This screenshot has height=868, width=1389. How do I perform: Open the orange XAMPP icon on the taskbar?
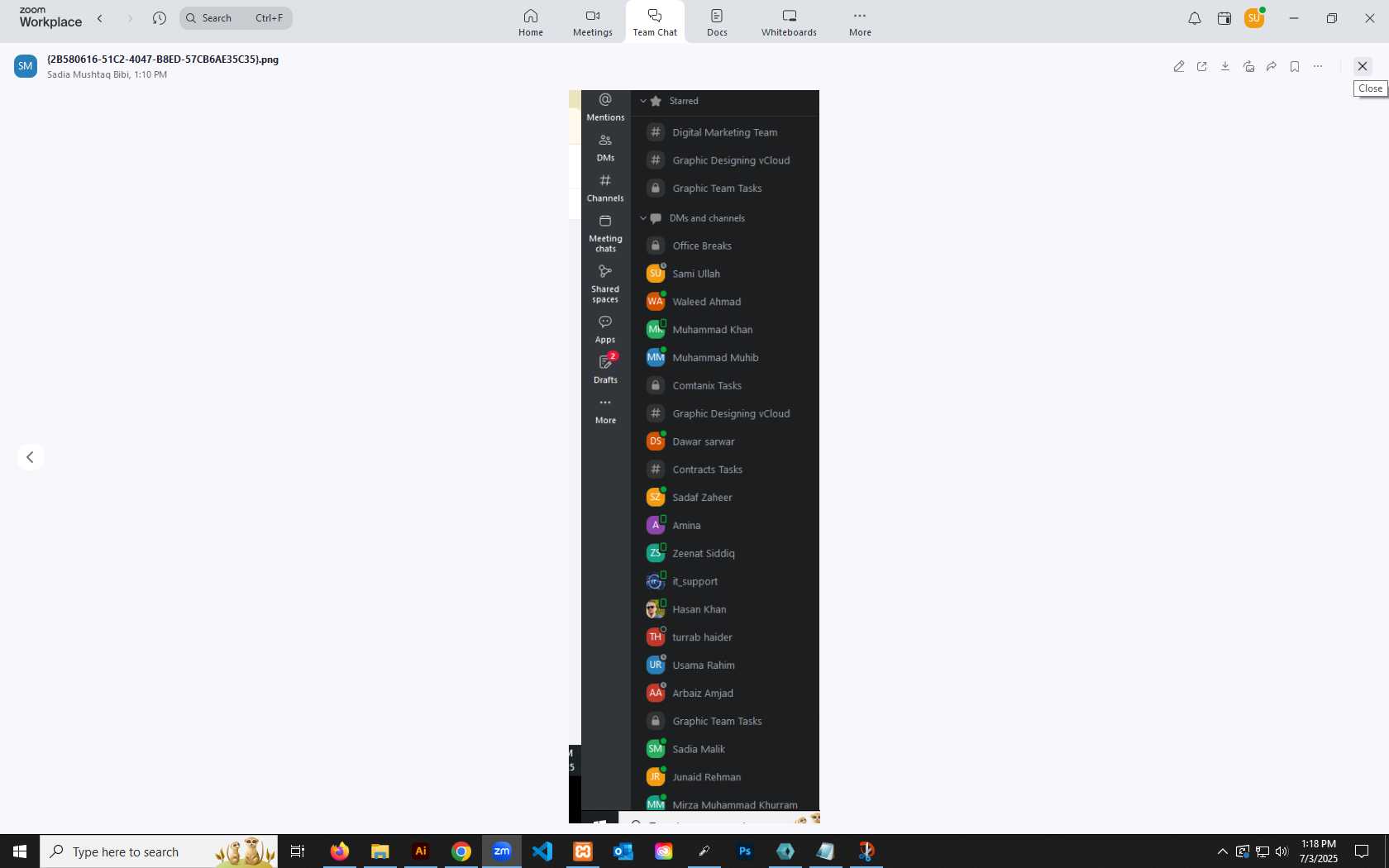(583, 851)
